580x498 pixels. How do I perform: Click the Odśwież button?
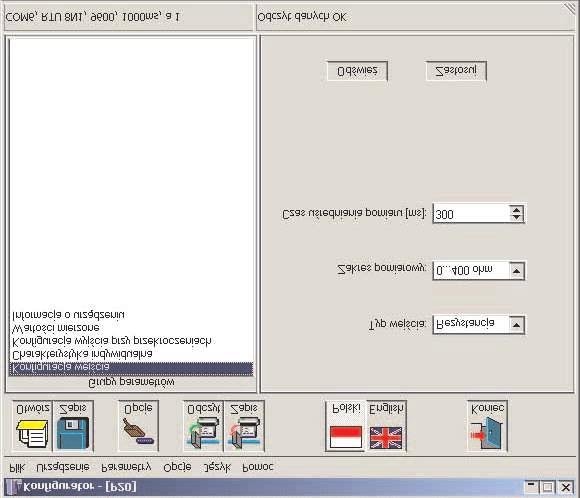pos(357,71)
